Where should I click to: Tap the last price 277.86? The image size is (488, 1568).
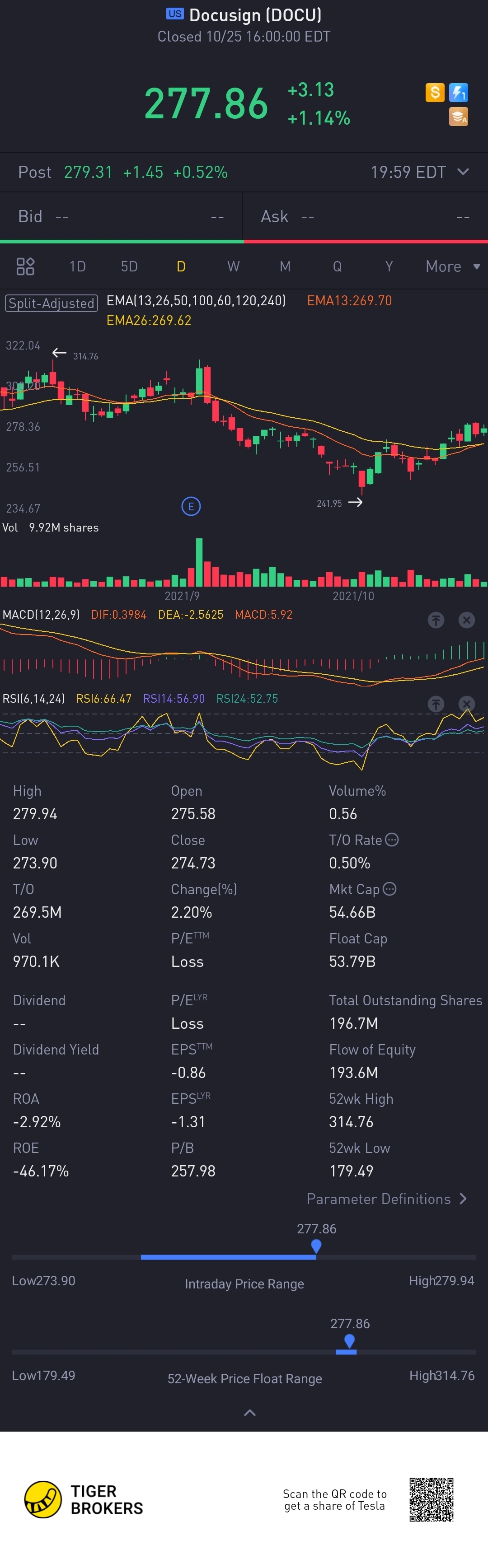[206, 103]
